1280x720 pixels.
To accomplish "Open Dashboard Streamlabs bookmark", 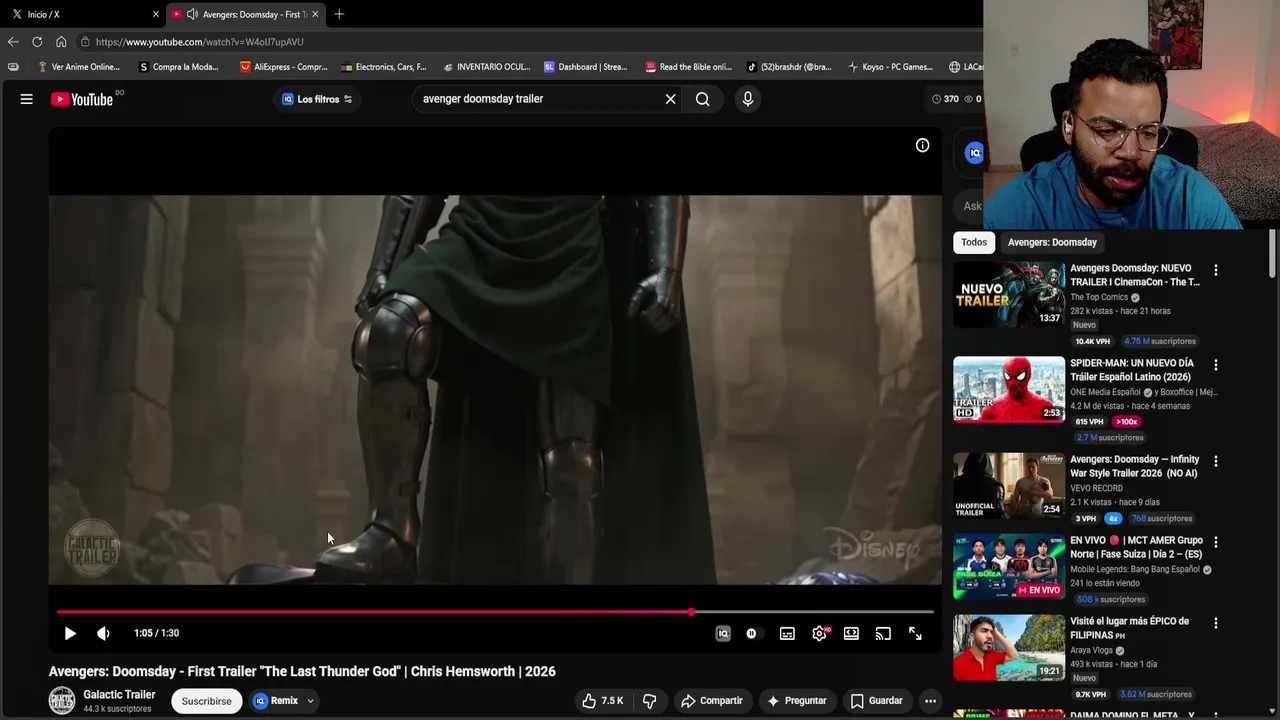I will click(x=585, y=67).
